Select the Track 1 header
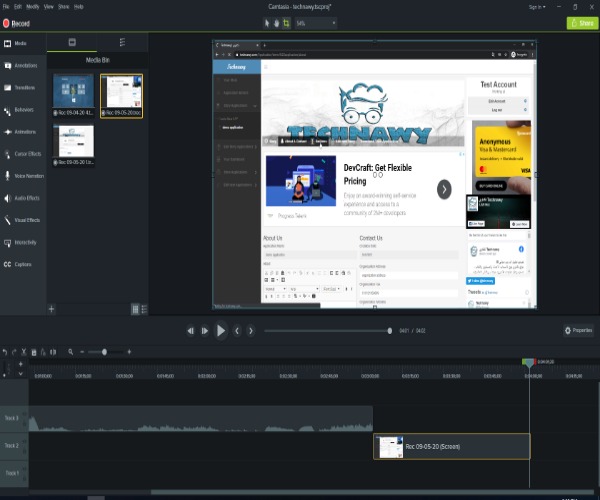The height and width of the screenshot is (500, 600). (x=14, y=473)
